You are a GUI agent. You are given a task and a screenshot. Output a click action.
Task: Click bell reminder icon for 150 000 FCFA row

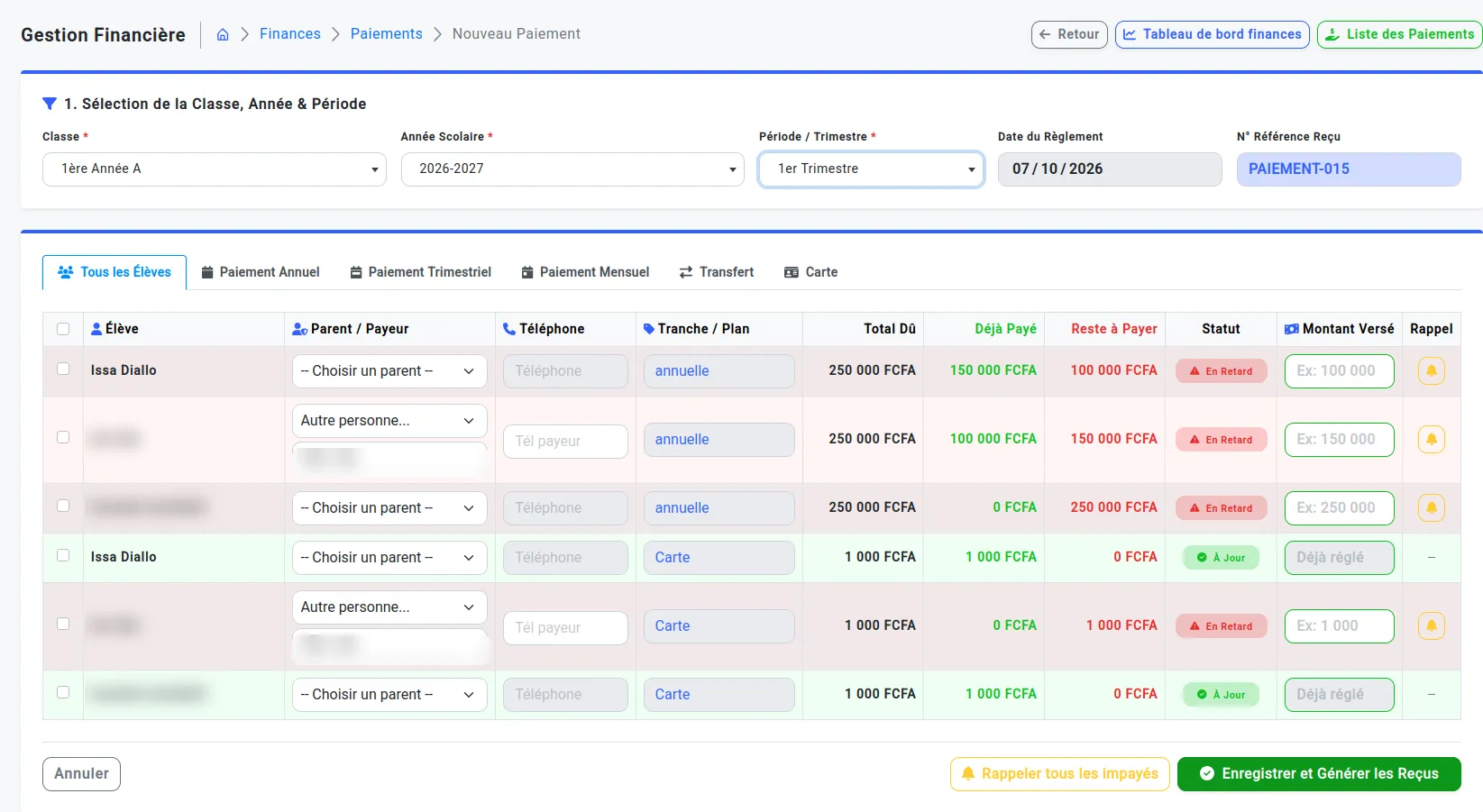point(1432,439)
